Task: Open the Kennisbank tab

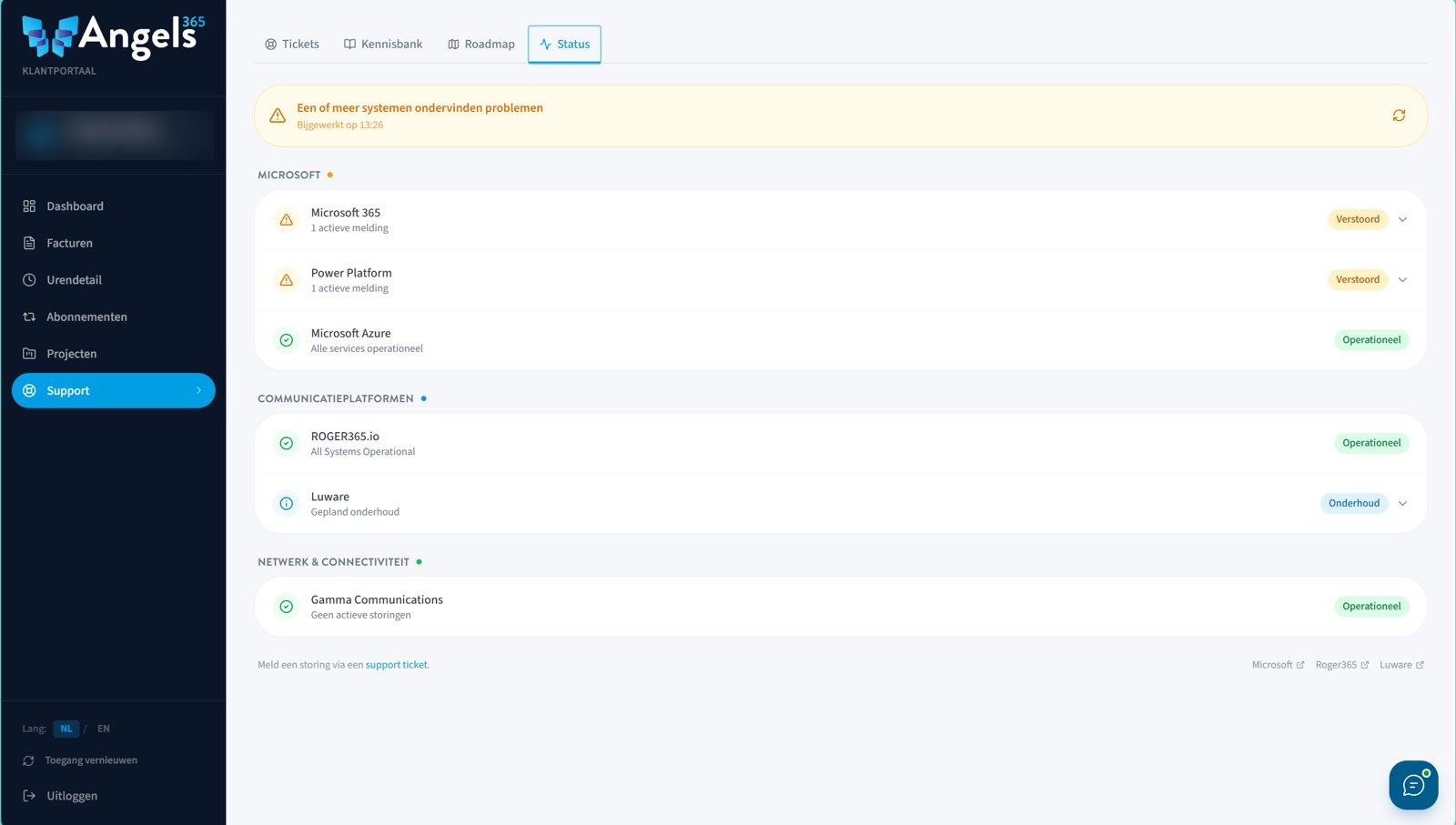Action: click(x=383, y=44)
